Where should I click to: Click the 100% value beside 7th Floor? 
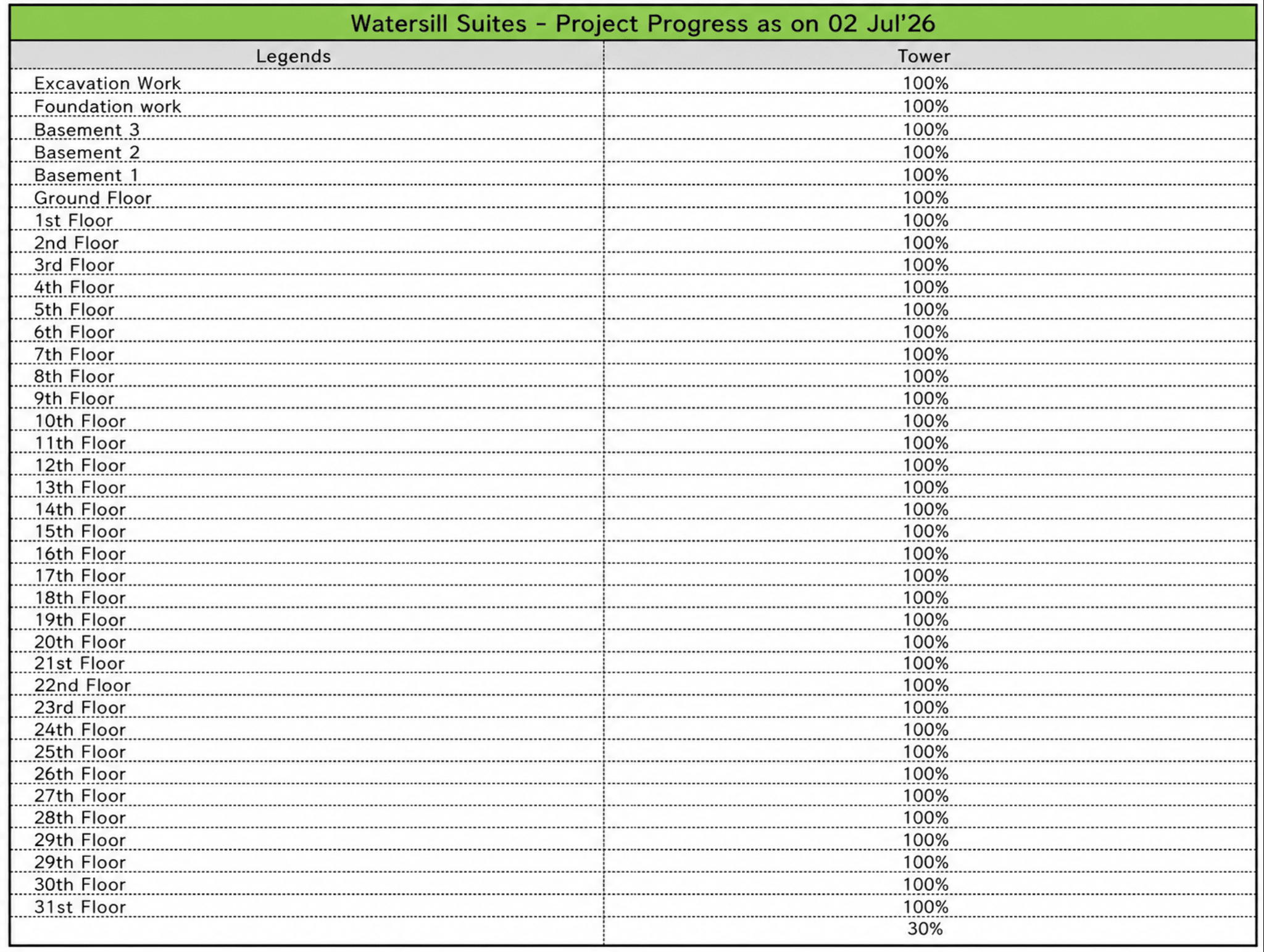click(926, 354)
